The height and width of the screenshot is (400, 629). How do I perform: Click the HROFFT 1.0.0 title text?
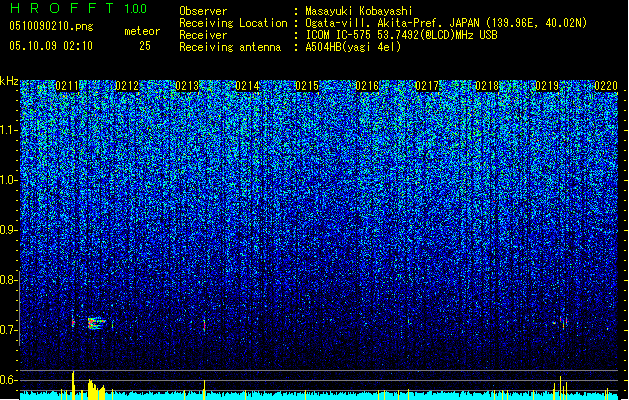click(79, 8)
